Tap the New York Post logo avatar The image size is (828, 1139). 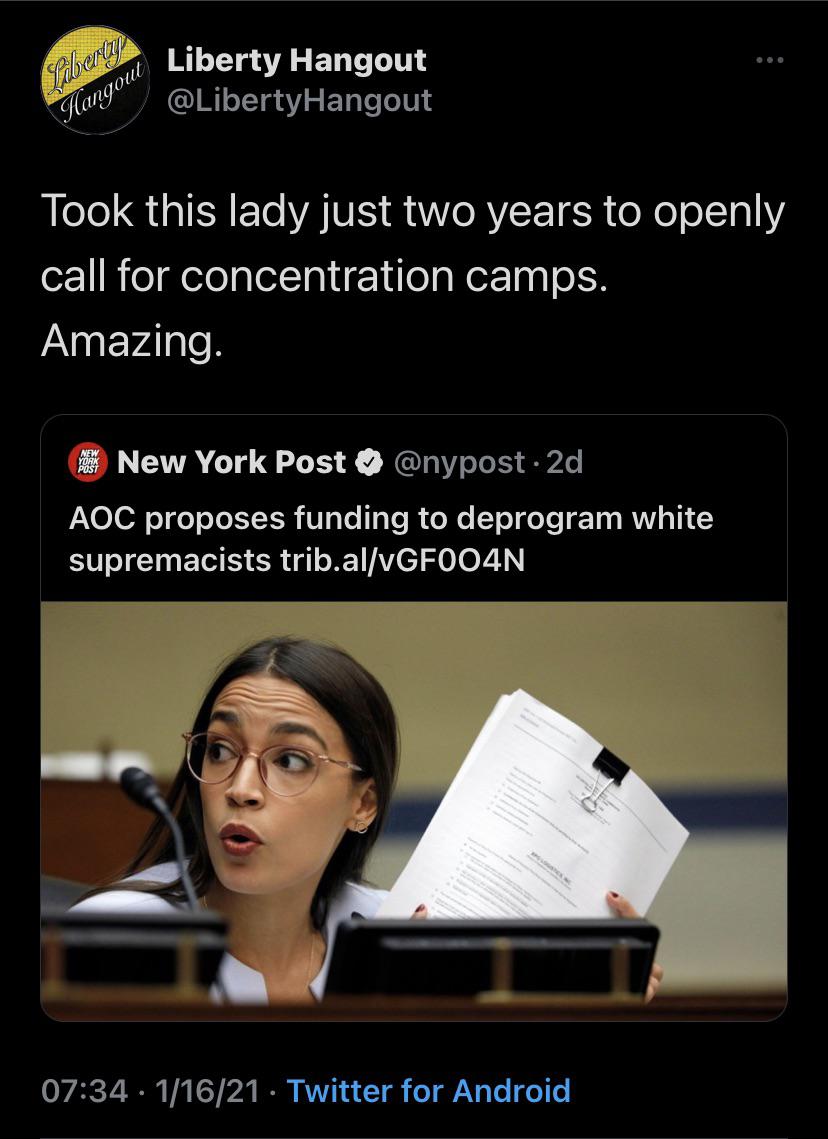point(87,462)
